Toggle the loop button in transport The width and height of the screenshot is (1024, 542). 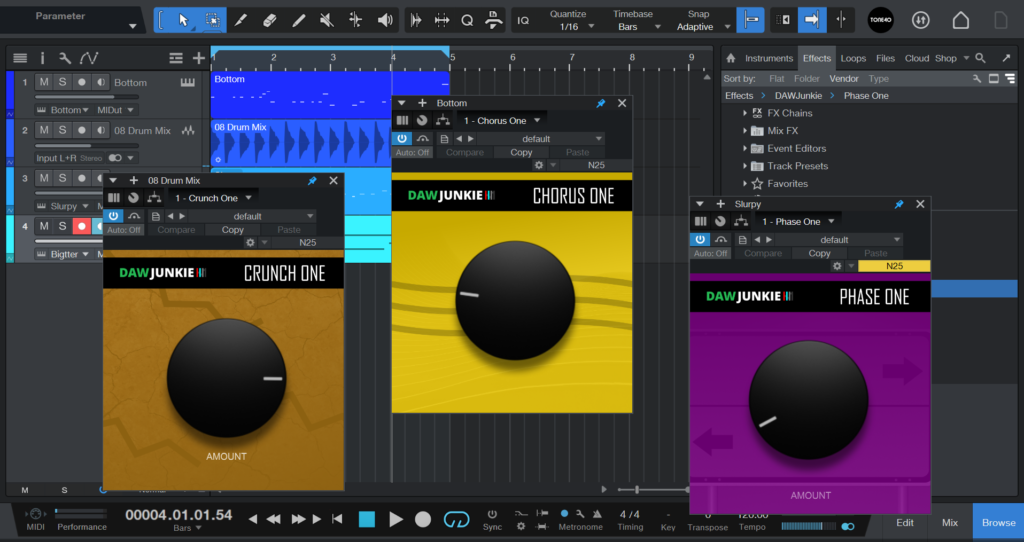[x=456, y=519]
